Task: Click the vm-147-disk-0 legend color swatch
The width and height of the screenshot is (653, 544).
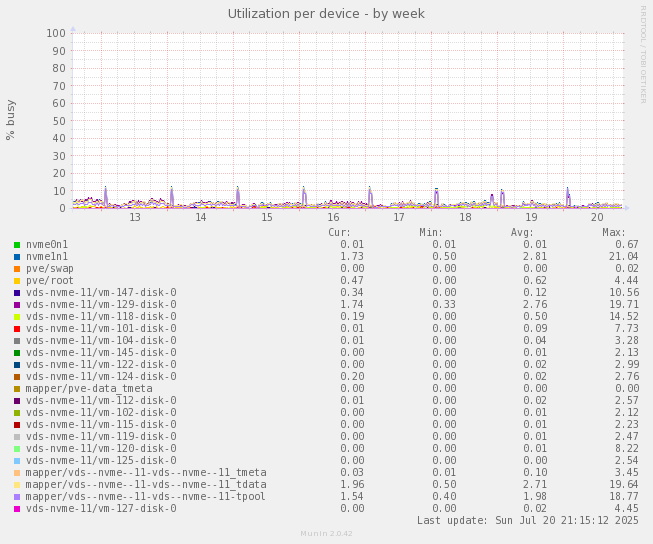Action: (x=17, y=293)
